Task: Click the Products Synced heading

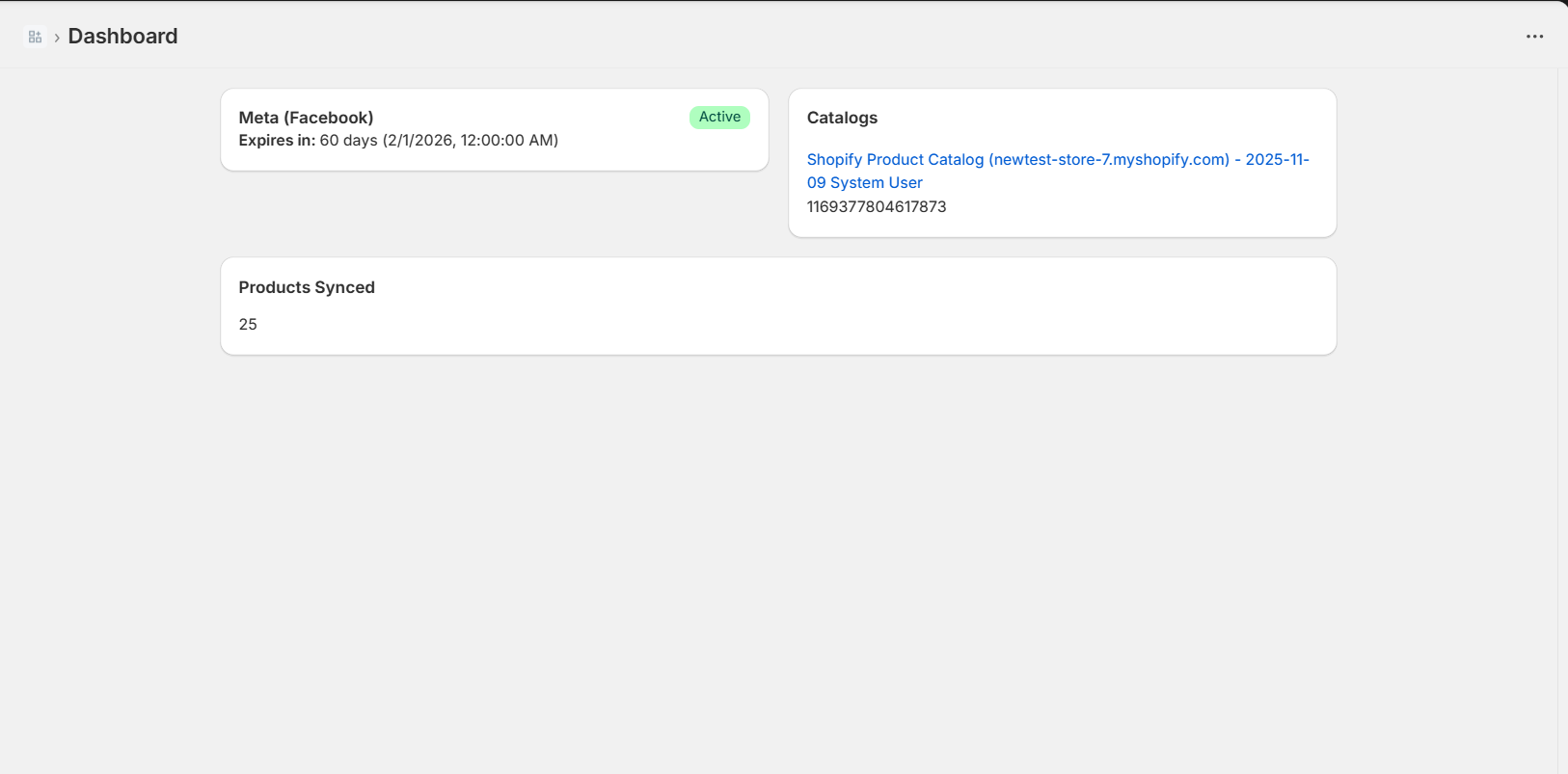Action: (x=307, y=287)
